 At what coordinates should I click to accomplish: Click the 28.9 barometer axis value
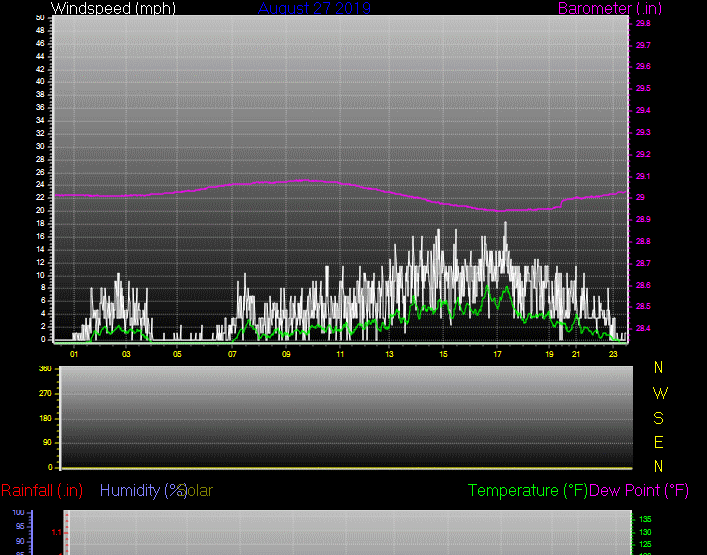643,219
